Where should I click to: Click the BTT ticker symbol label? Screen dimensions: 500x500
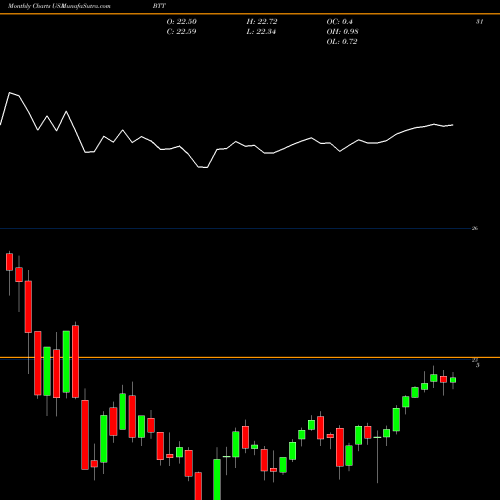[x=159, y=6]
